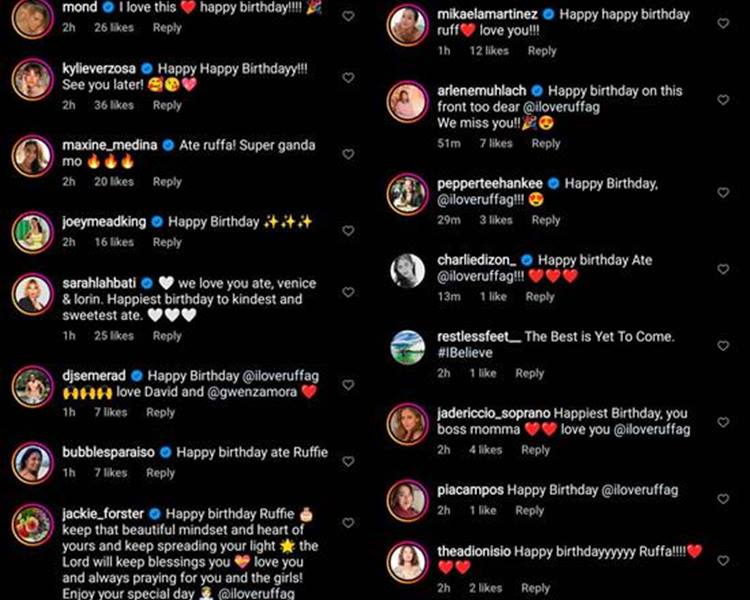Reply to jadericcio_soprano's comment

click(535, 450)
